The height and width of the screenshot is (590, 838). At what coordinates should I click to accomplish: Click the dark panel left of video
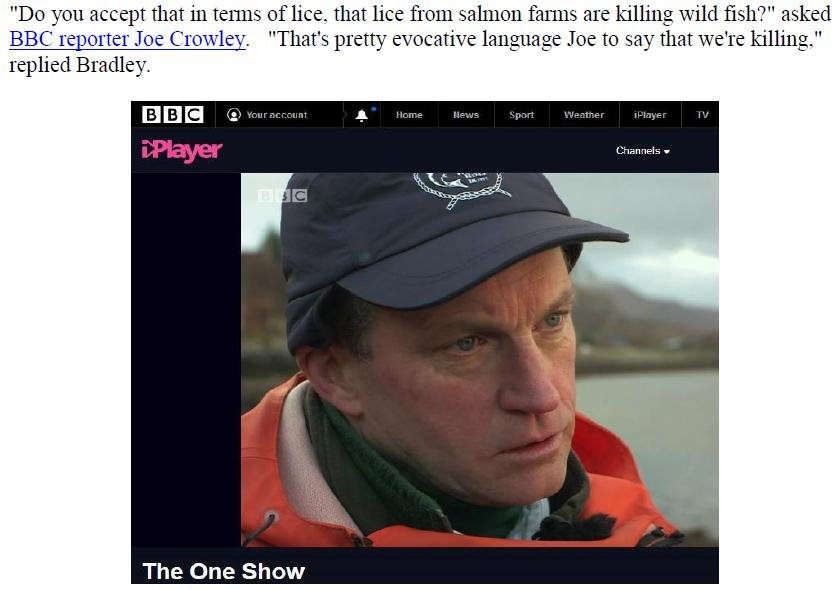pyautogui.click(x=186, y=359)
